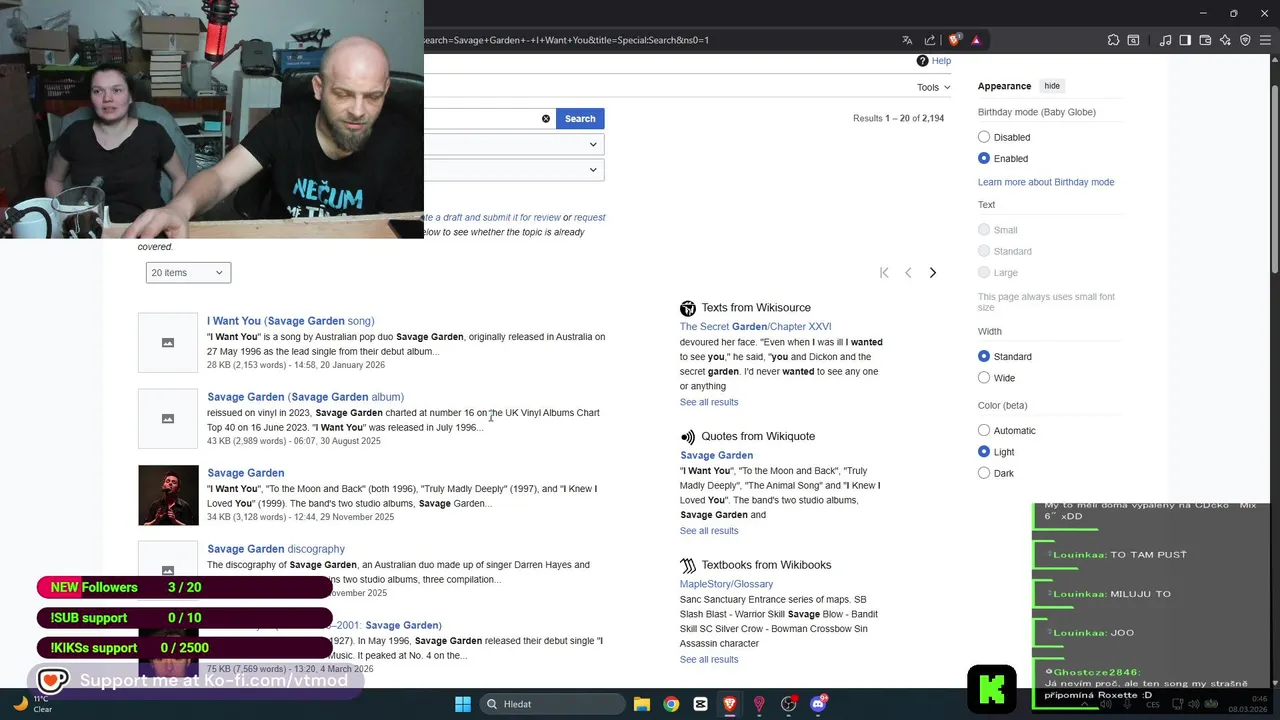This screenshot has height=720, width=1280.
Task: Open Windows Start menu
Action: [463, 704]
